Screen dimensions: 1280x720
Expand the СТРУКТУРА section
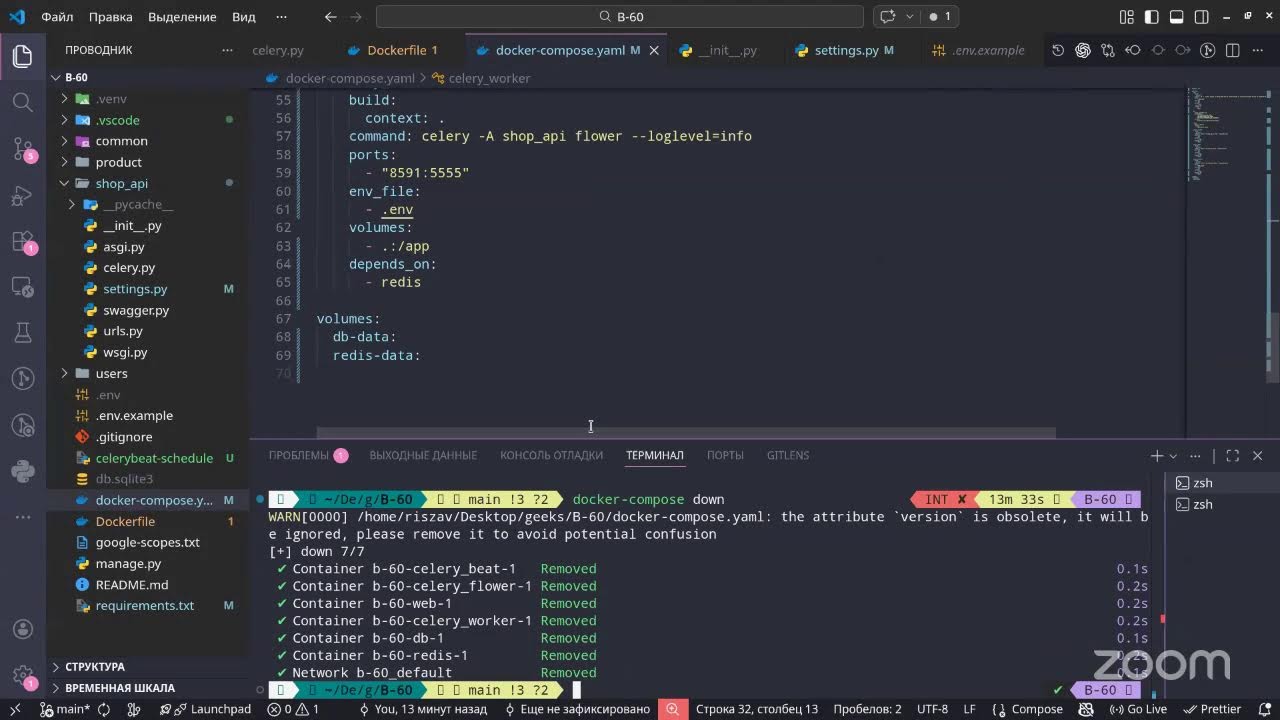pos(95,667)
